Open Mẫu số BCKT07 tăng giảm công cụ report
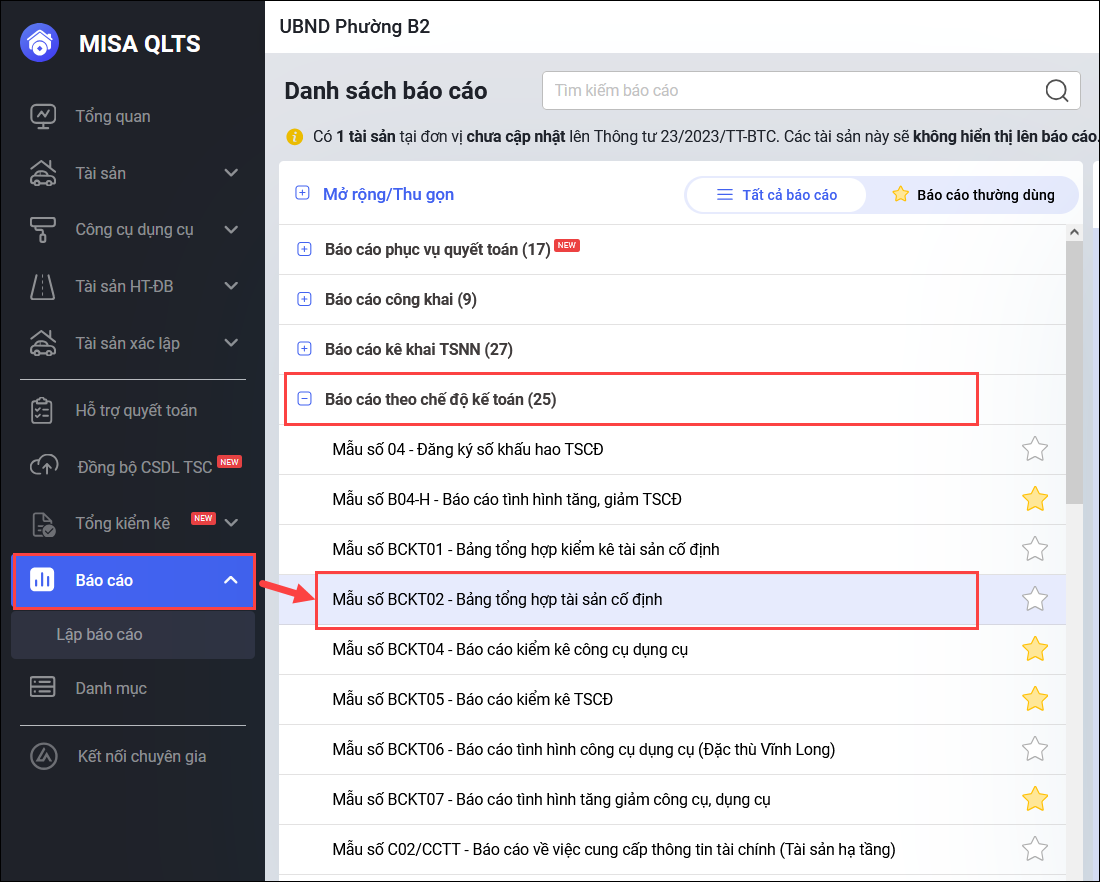 click(672, 799)
